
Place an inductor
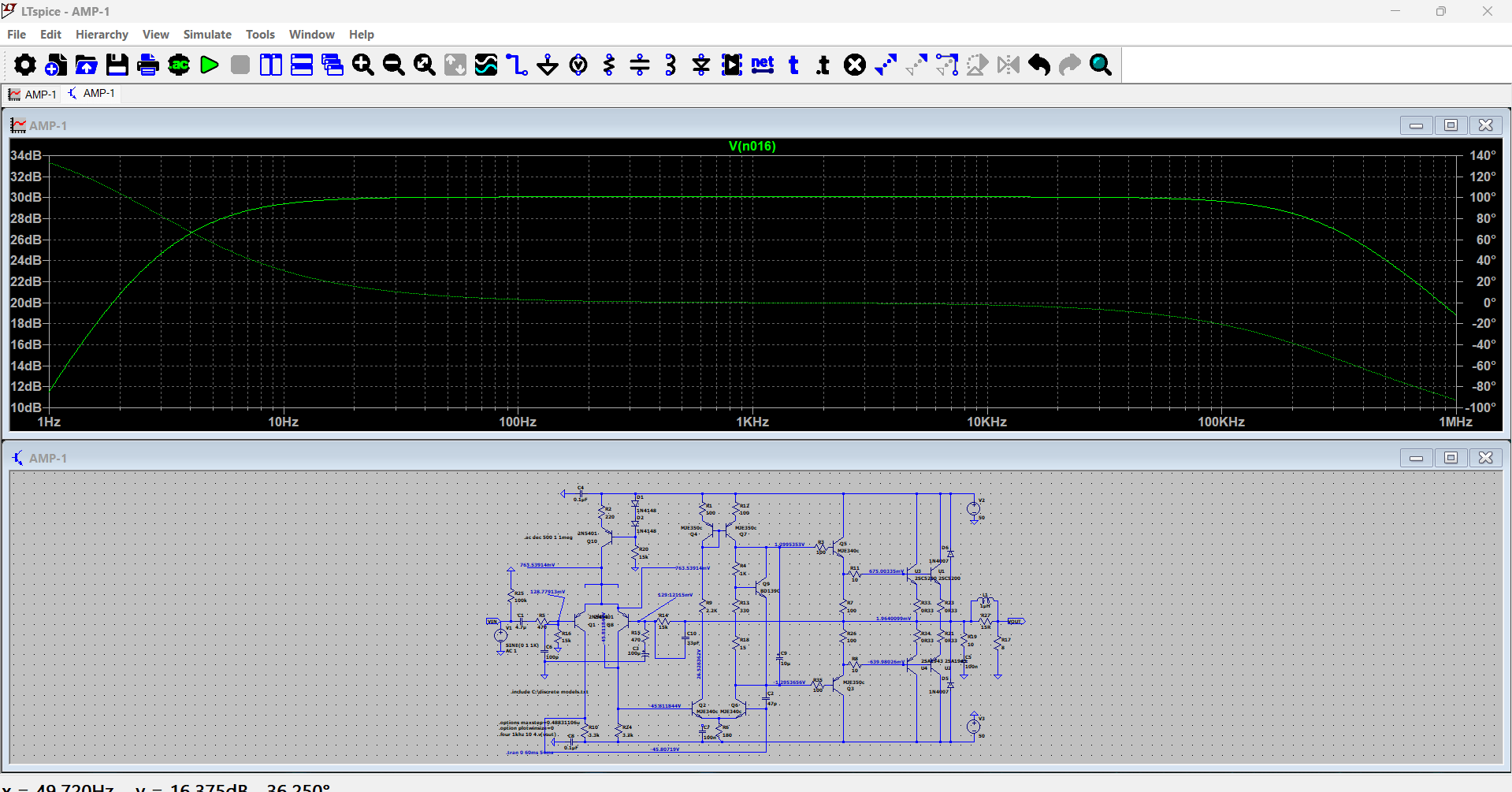671,65
